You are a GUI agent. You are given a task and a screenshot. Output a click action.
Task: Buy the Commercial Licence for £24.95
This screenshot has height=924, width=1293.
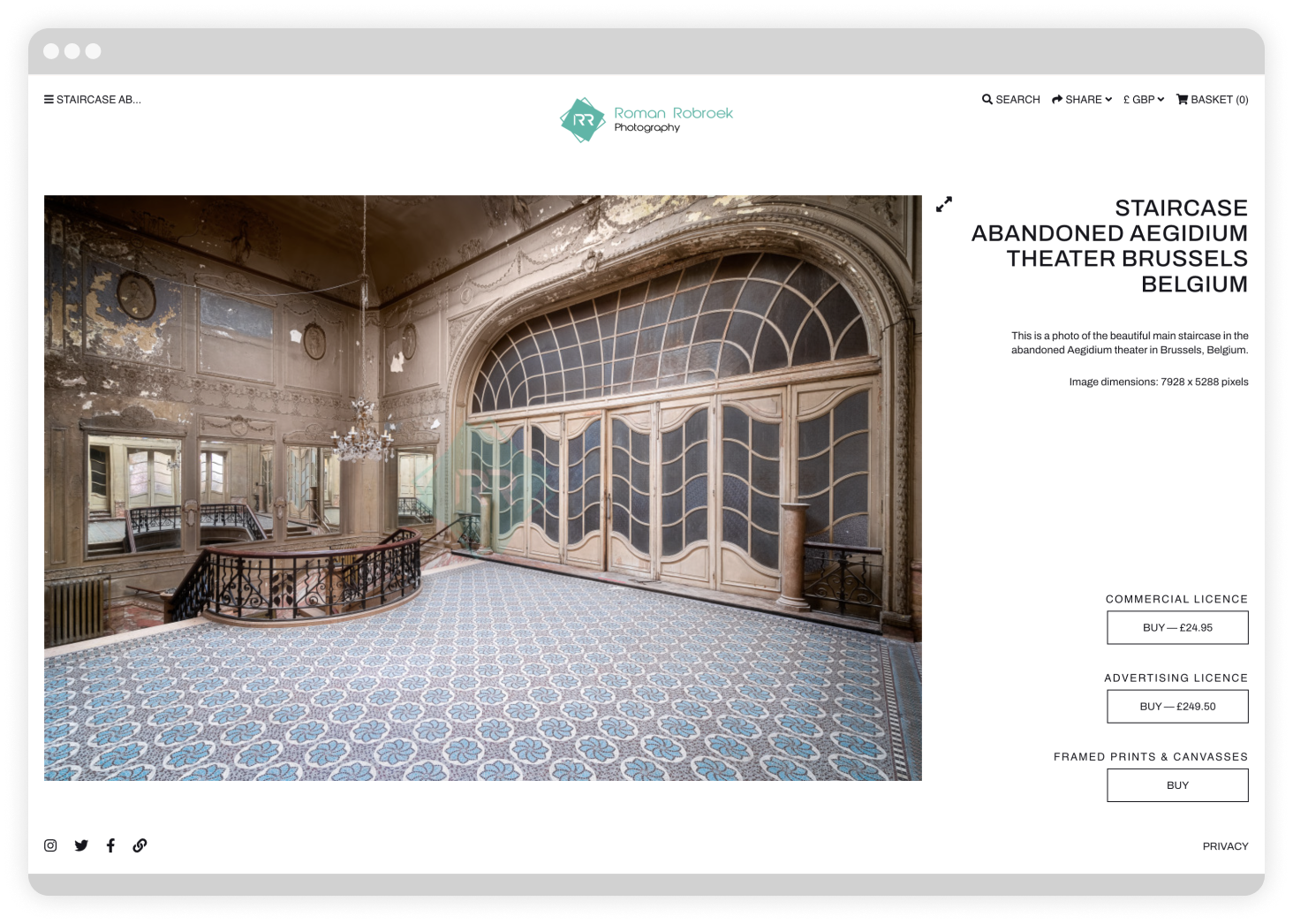click(1177, 627)
